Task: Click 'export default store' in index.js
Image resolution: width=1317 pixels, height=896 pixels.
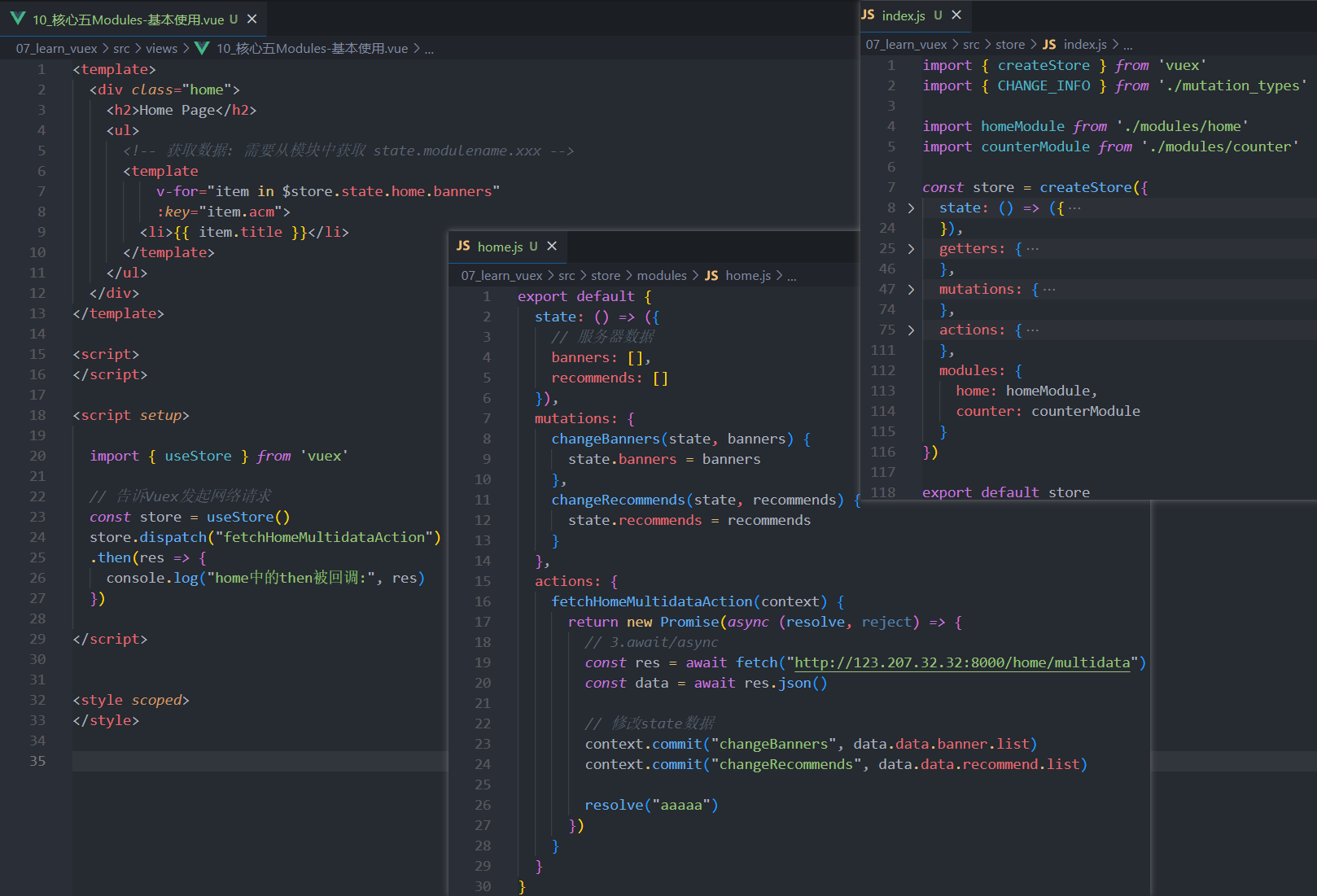Action: coord(1006,492)
